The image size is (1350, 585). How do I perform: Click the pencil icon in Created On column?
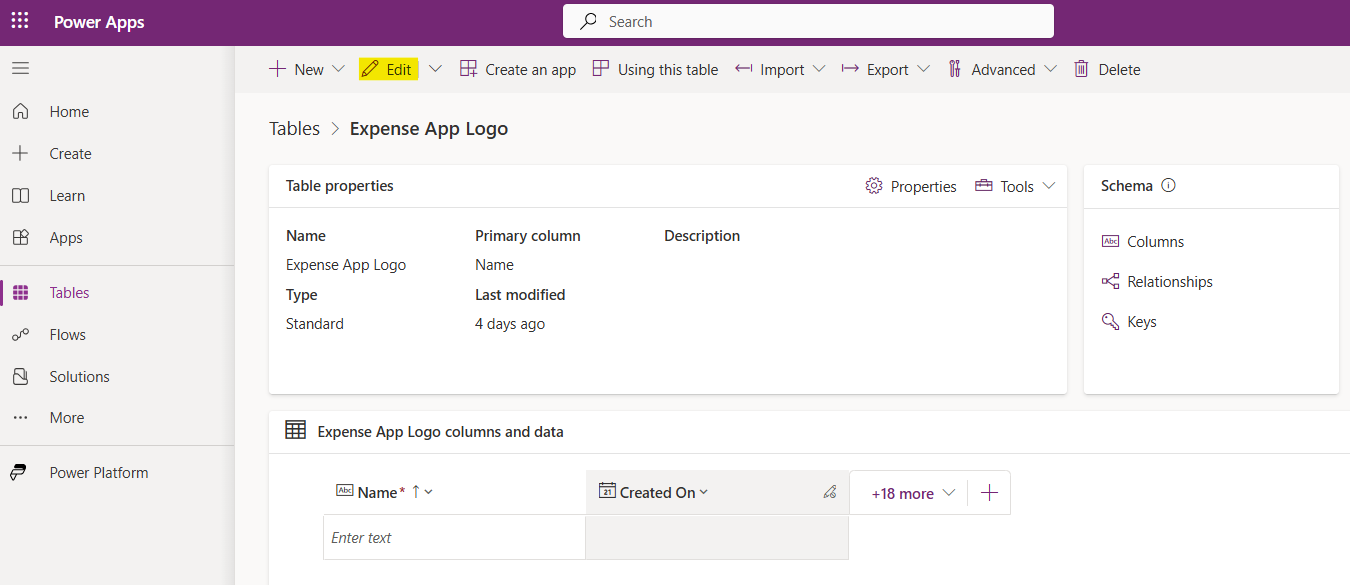point(829,492)
